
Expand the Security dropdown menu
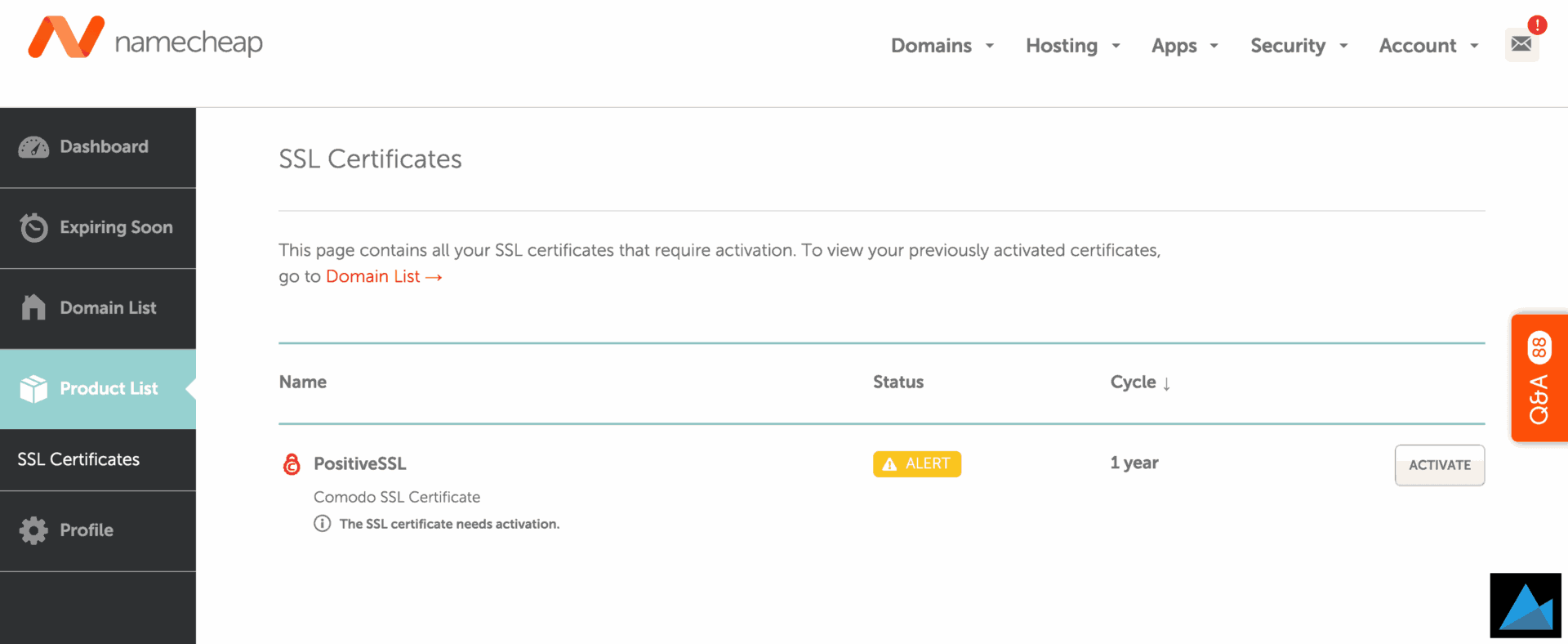pyautogui.click(x=1299, y=46)
